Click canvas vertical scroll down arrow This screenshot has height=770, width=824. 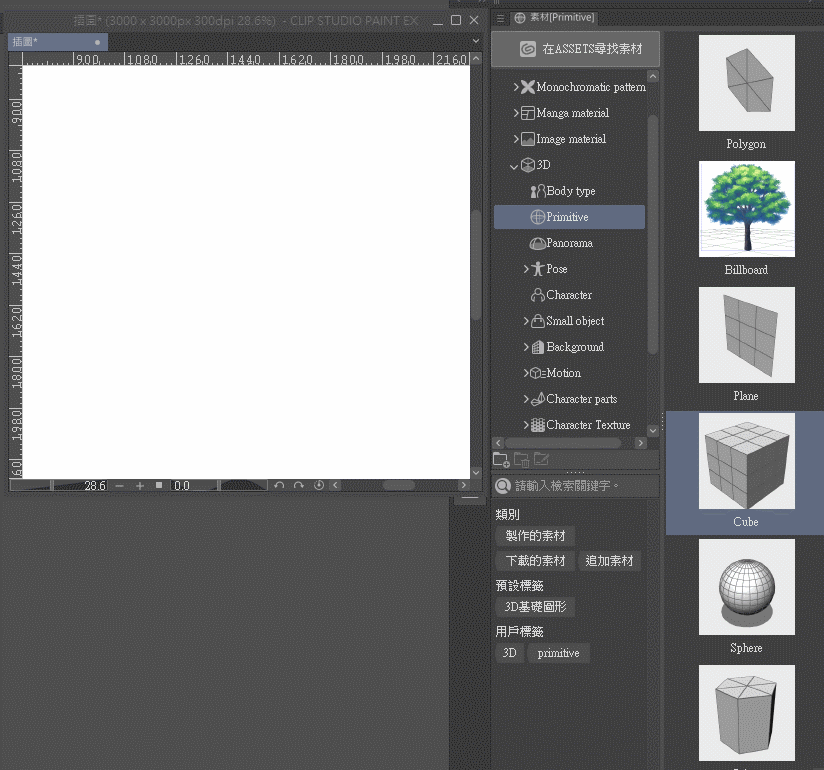[476, 473]
